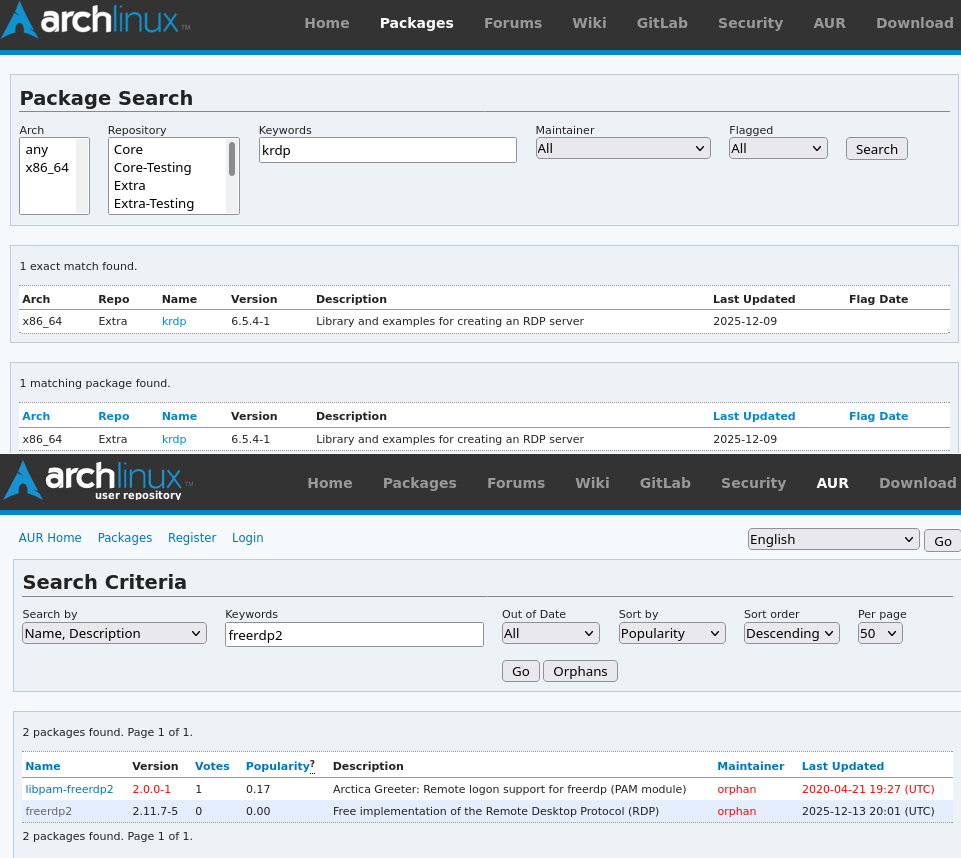Open the Flagged dropdown
This screenshot has height=858, width=961.
[778, 148]
